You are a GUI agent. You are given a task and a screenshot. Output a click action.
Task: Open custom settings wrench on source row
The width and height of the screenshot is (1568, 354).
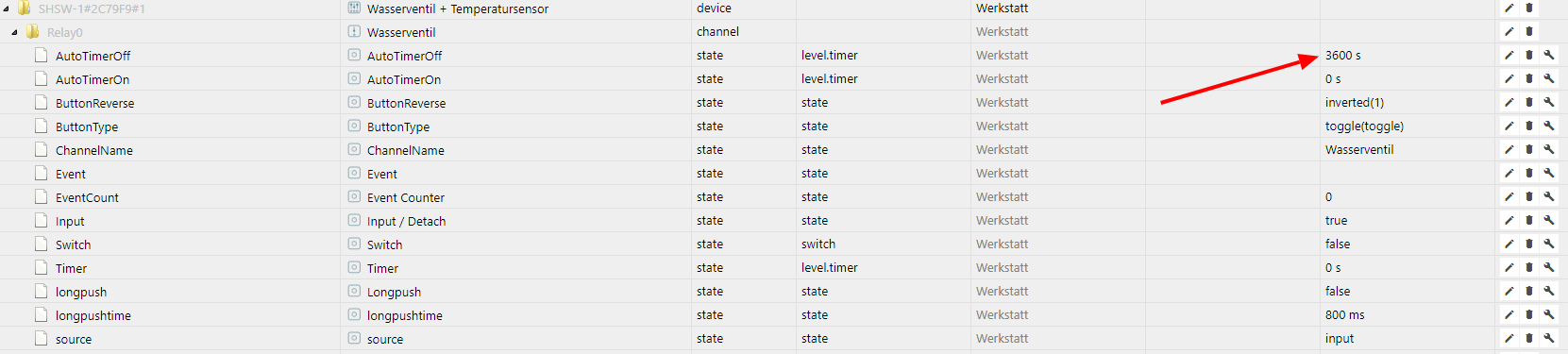coord(1549,339)
